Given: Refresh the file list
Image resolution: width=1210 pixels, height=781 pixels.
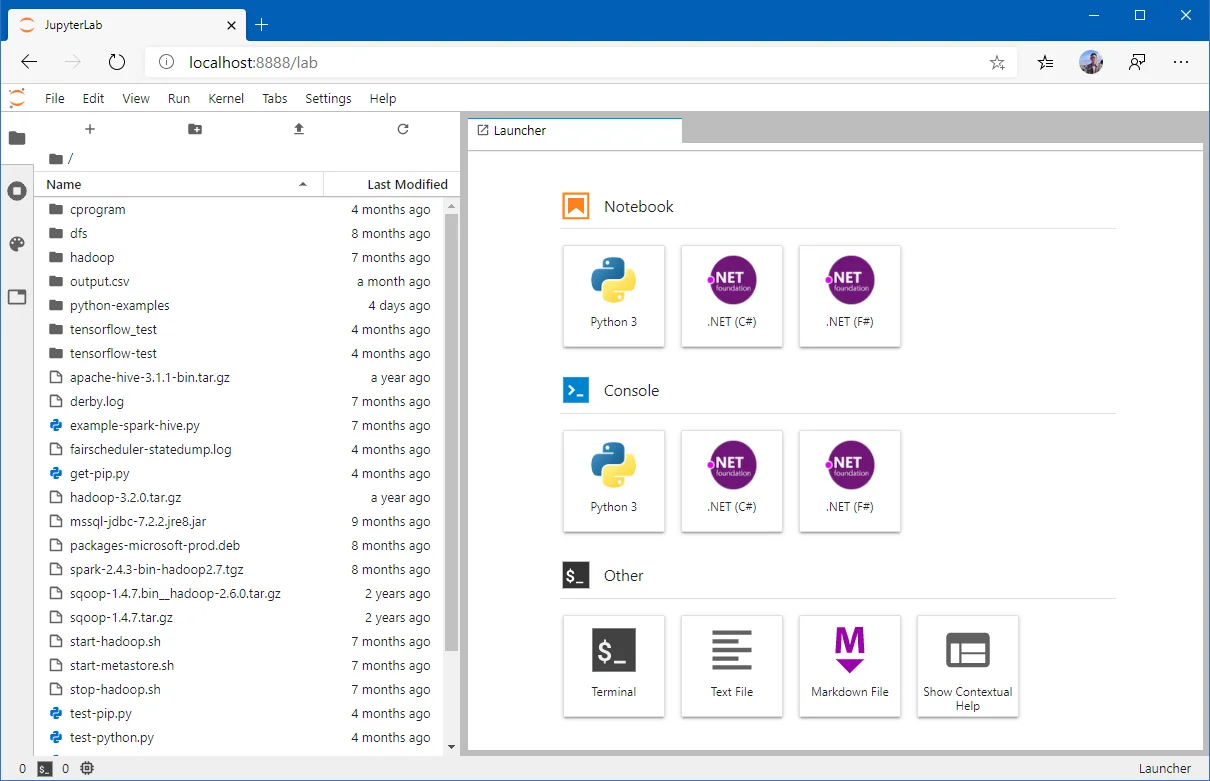Looking at the screenshot, I should (x=403, y=129).
